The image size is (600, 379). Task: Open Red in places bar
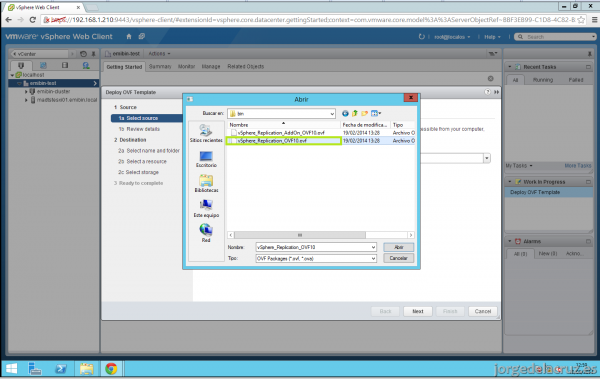pyautogui.click(x=206, y=233)
